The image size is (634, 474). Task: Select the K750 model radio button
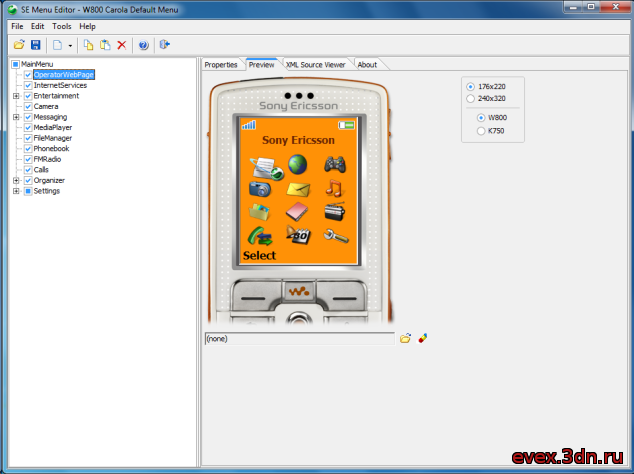click(x=481, y=131)
